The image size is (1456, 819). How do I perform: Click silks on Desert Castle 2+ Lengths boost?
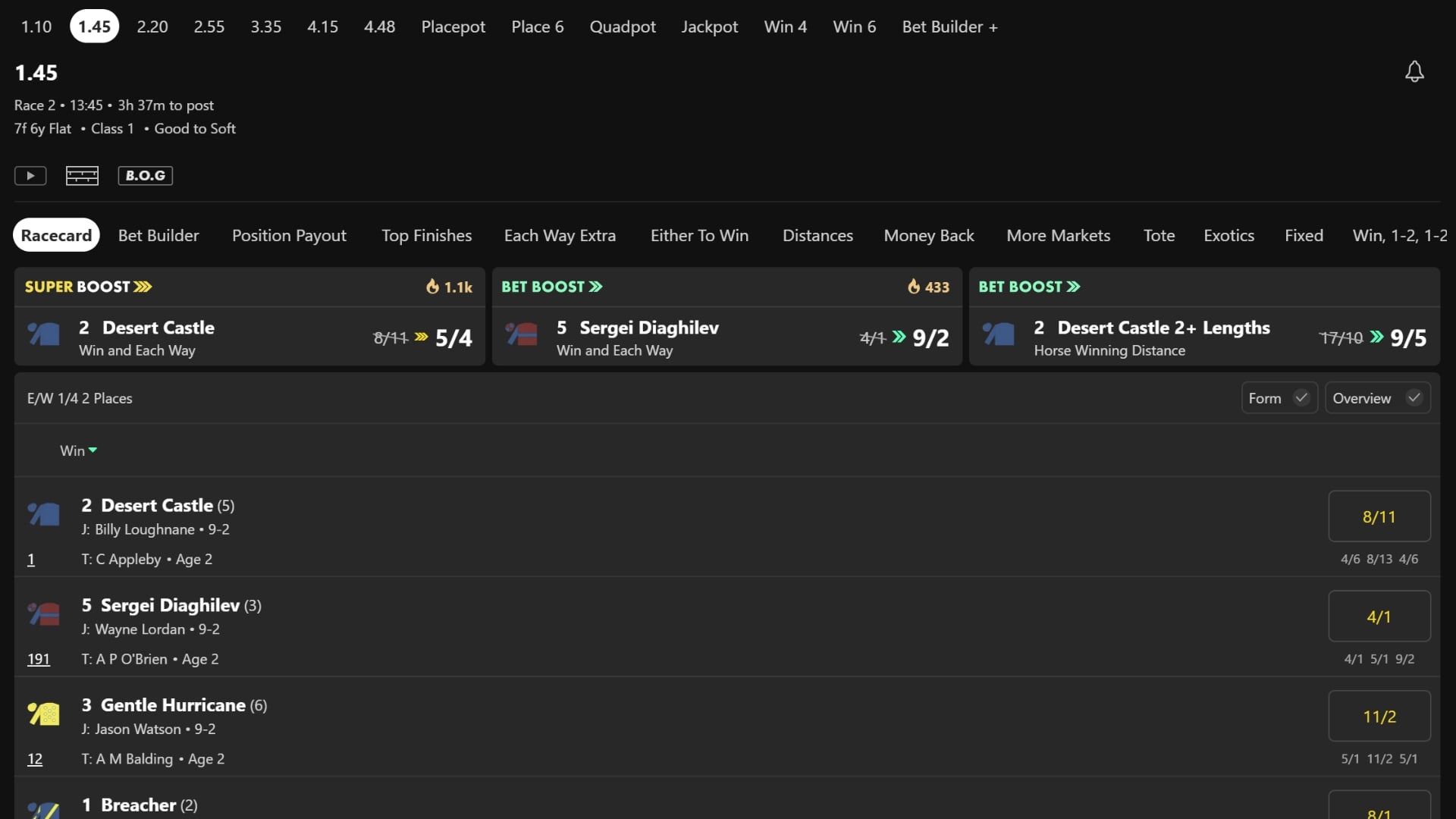click(x=999, y=334)
